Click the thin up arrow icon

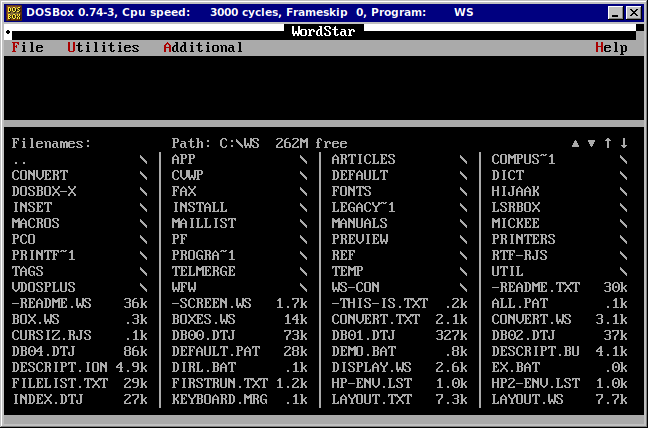pyautogui.click(x=607, y=144)
